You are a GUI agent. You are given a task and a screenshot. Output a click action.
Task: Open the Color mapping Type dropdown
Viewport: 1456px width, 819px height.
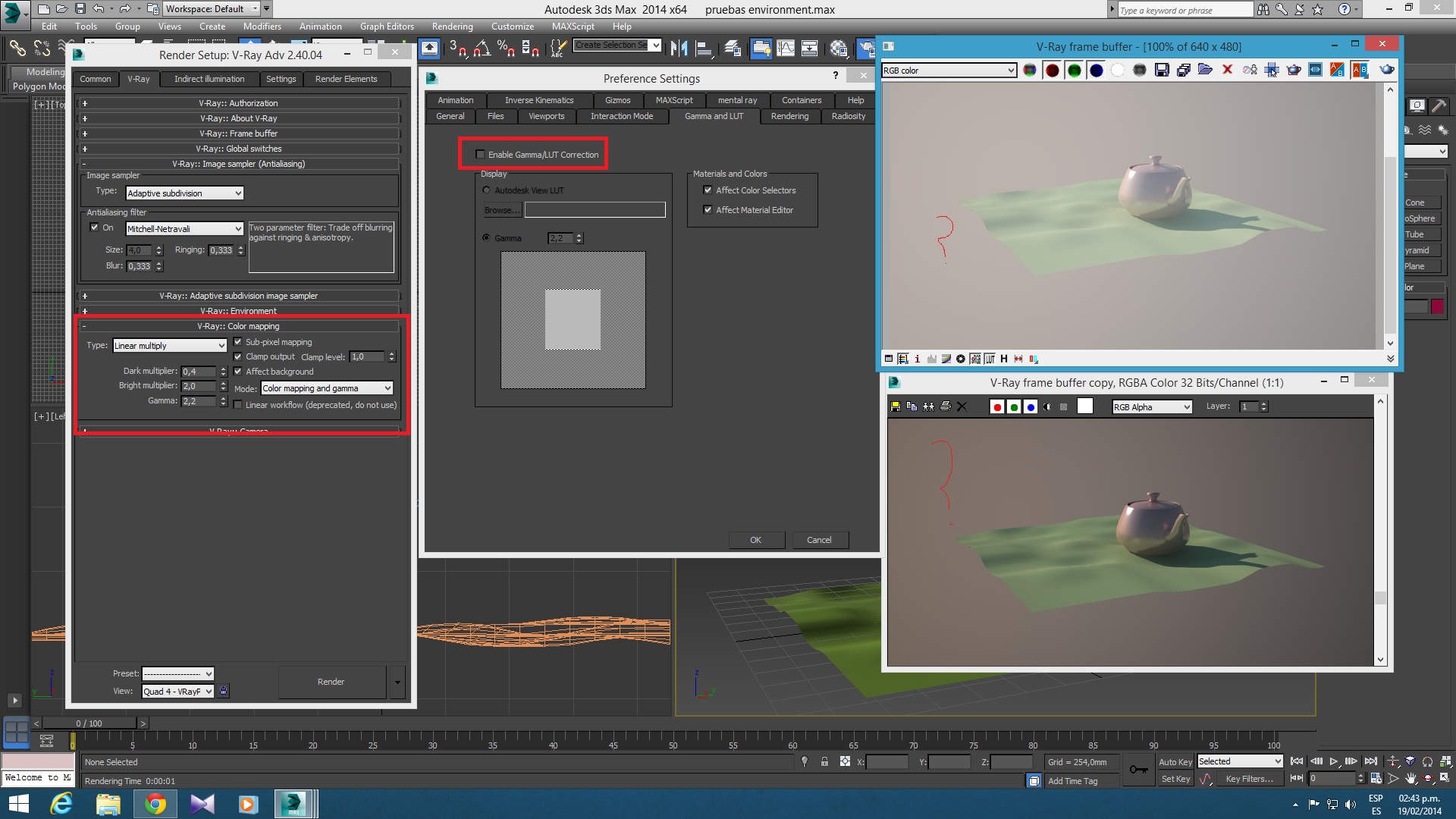(170, 346)
